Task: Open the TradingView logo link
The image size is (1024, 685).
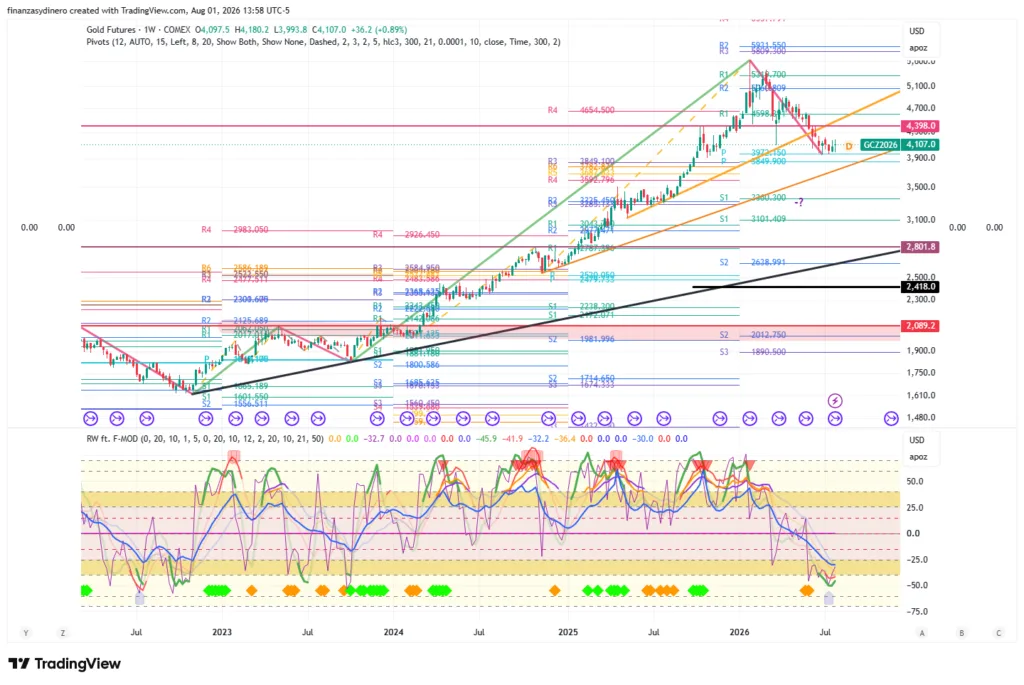Action: point(64,664)
